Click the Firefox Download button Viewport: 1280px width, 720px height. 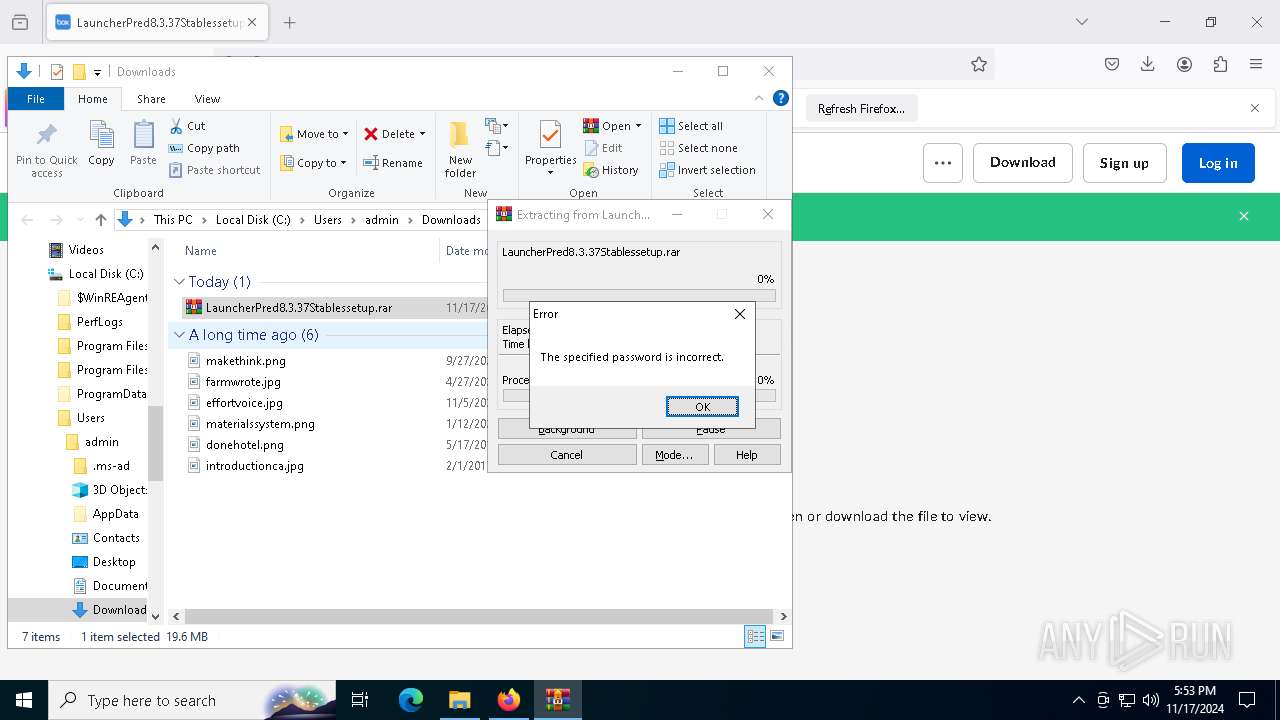tap(1023, 163)
